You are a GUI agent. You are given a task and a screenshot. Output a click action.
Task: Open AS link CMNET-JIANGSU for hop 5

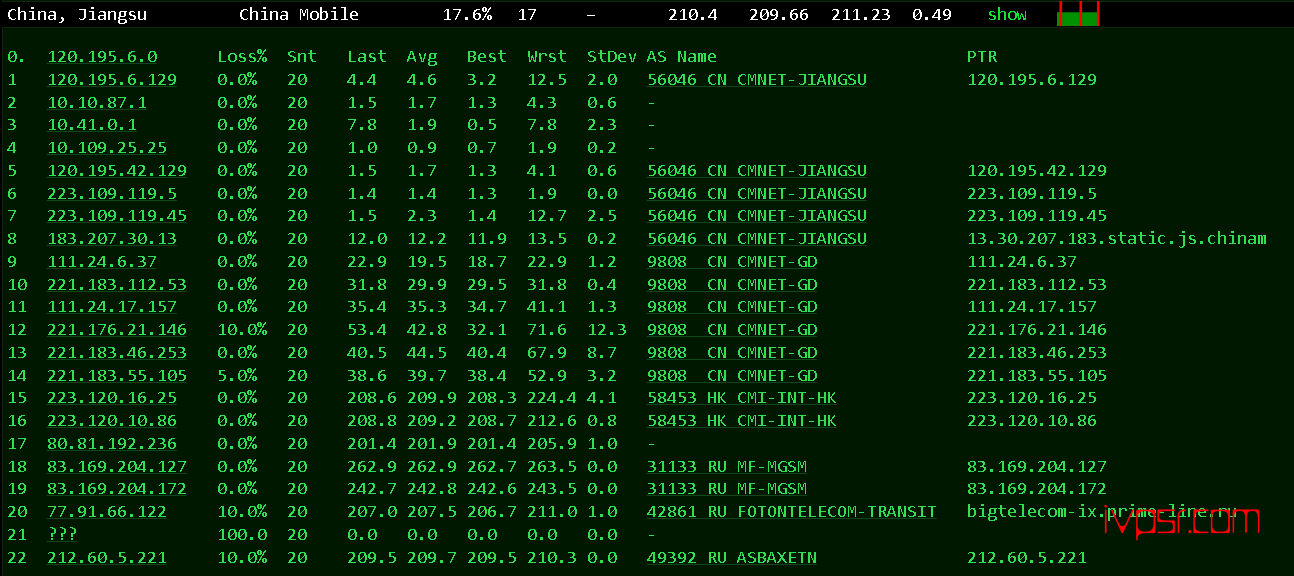pos(757,171)
